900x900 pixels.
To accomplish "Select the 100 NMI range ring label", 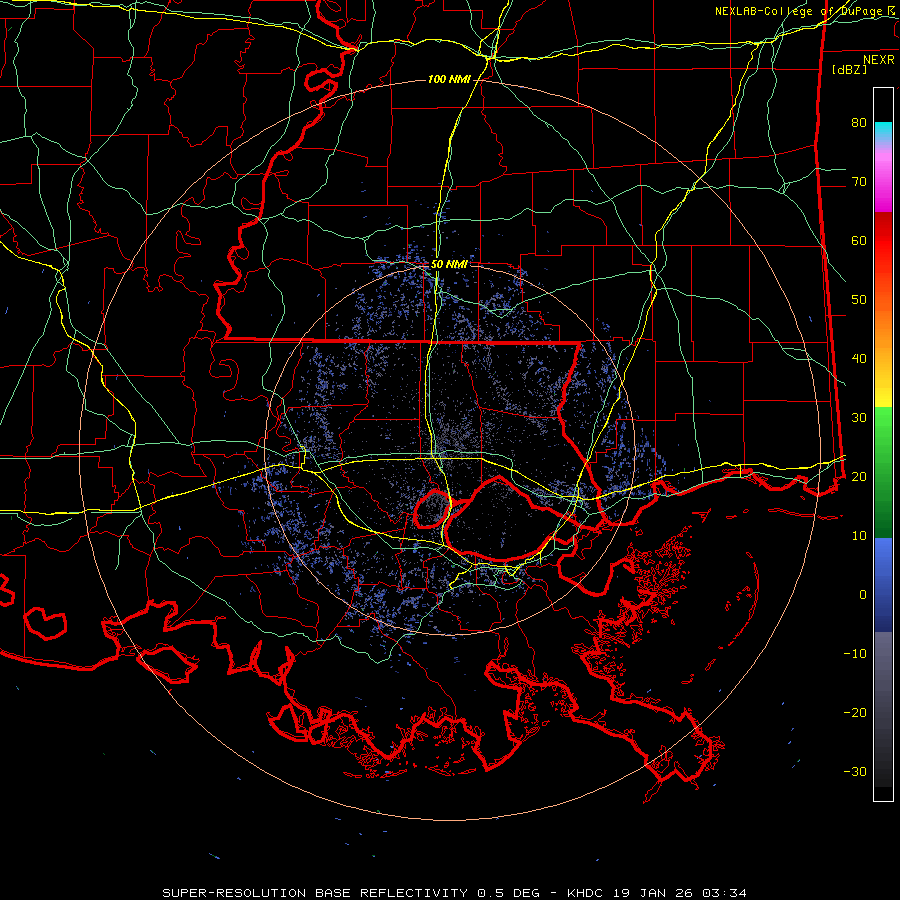I will point(449,79).
